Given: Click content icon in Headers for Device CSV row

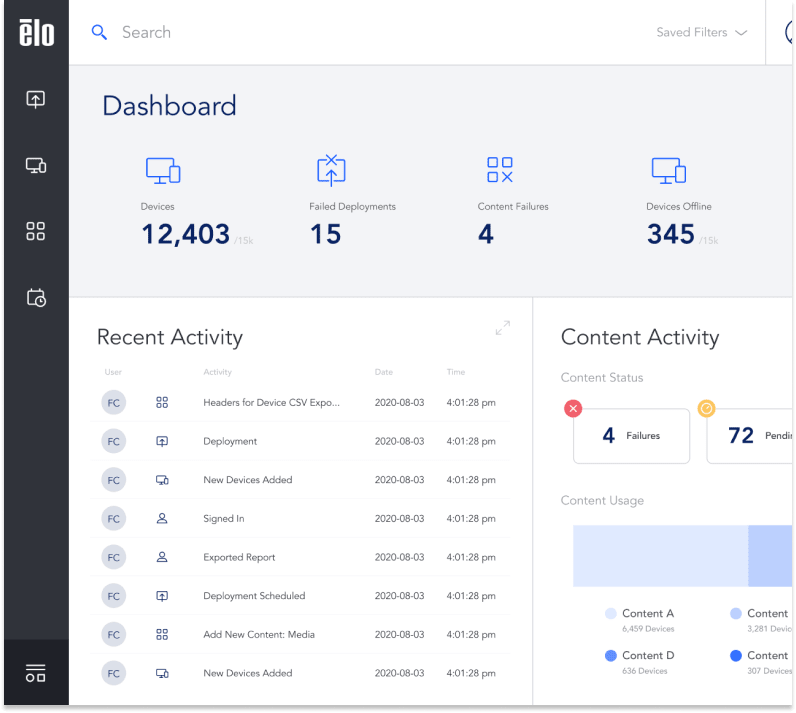Looking at the screenshot, I should point(162,403).
